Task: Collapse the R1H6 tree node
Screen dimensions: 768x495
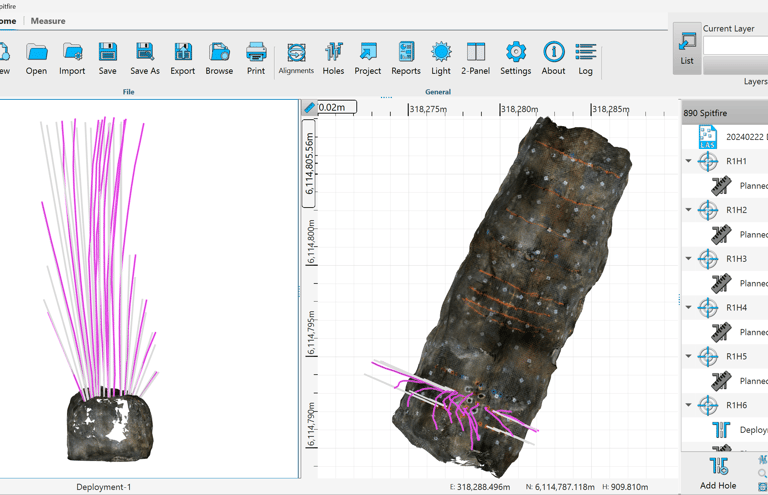Action: [x=689, y=405]
